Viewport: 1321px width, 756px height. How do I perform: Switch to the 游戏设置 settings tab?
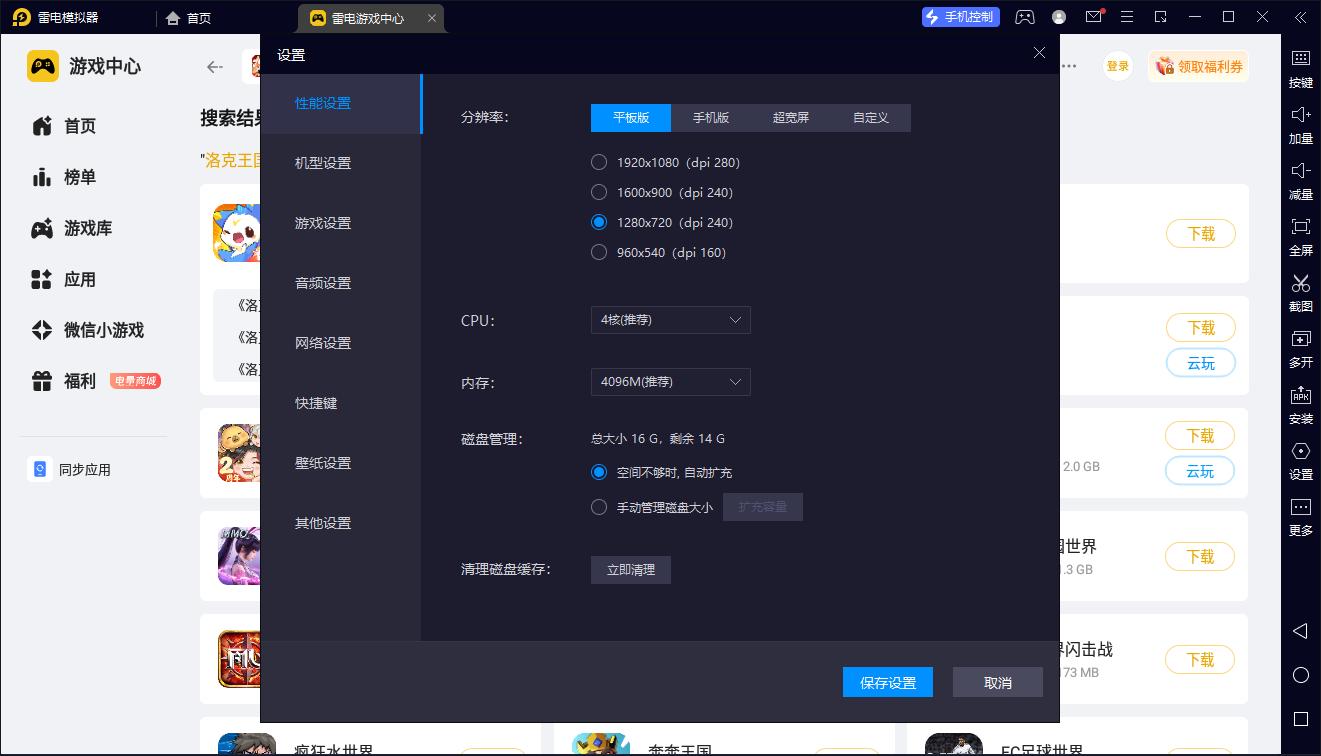(341, 223)
